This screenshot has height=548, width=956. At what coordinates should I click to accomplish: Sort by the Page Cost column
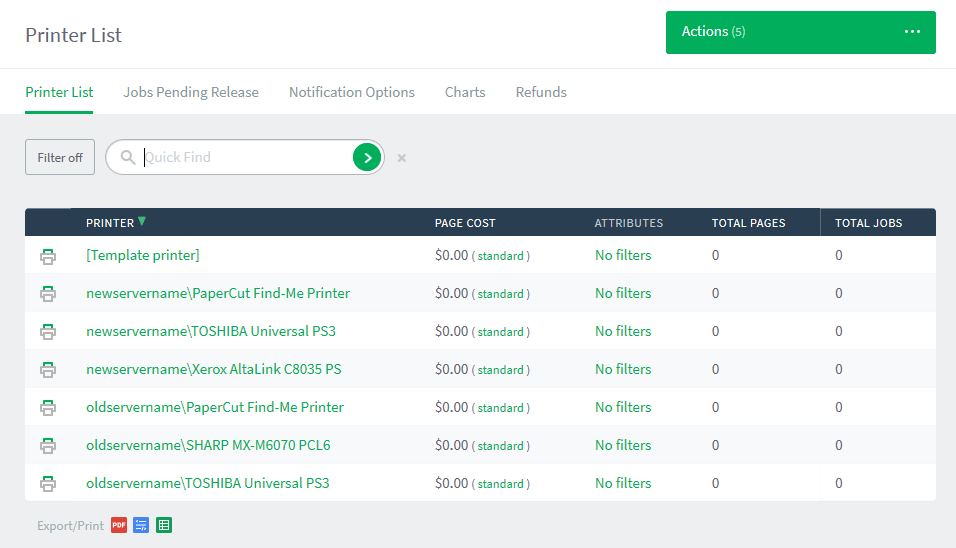point(465,223)
